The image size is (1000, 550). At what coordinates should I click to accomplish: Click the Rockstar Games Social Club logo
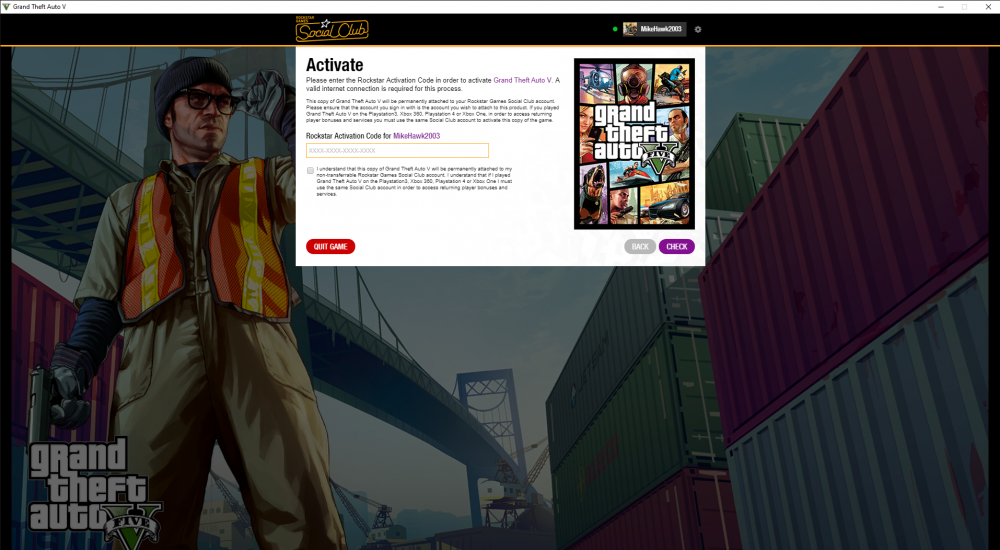point(332,29)
